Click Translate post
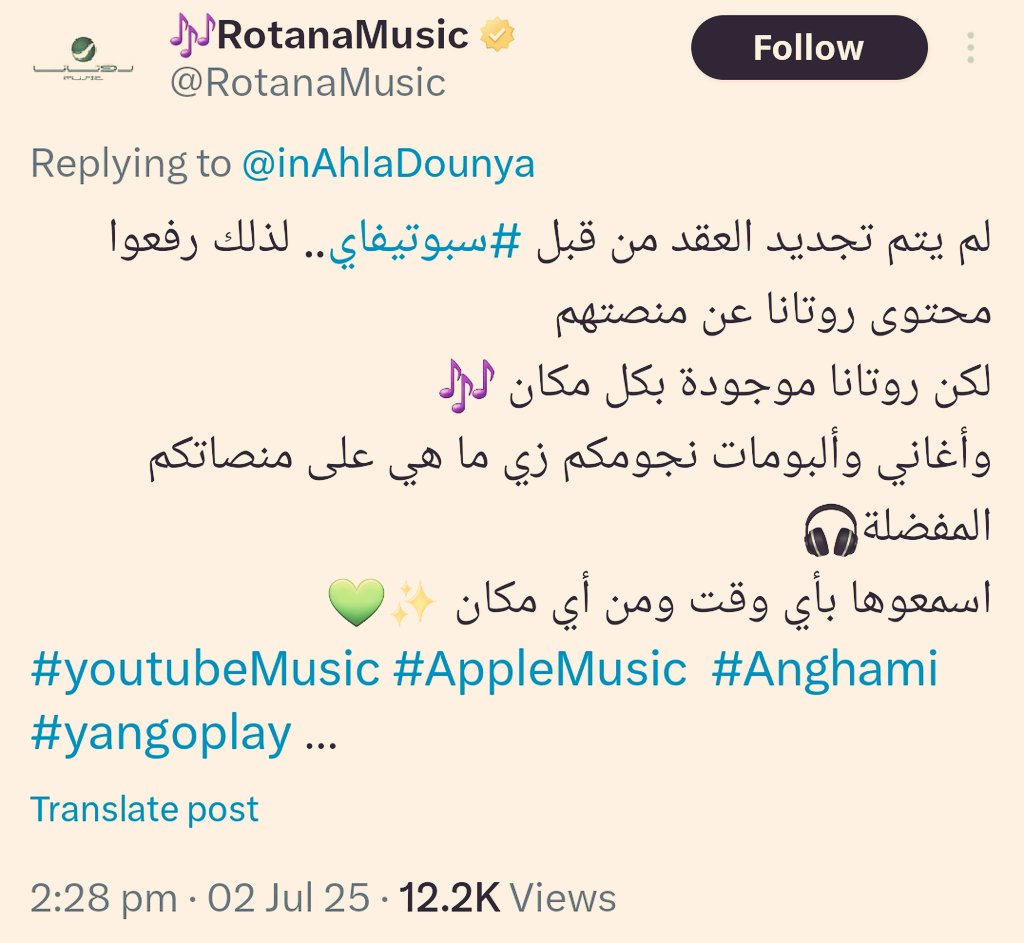The width and height of the screenshot is (1024, 943). coord(144,809)
